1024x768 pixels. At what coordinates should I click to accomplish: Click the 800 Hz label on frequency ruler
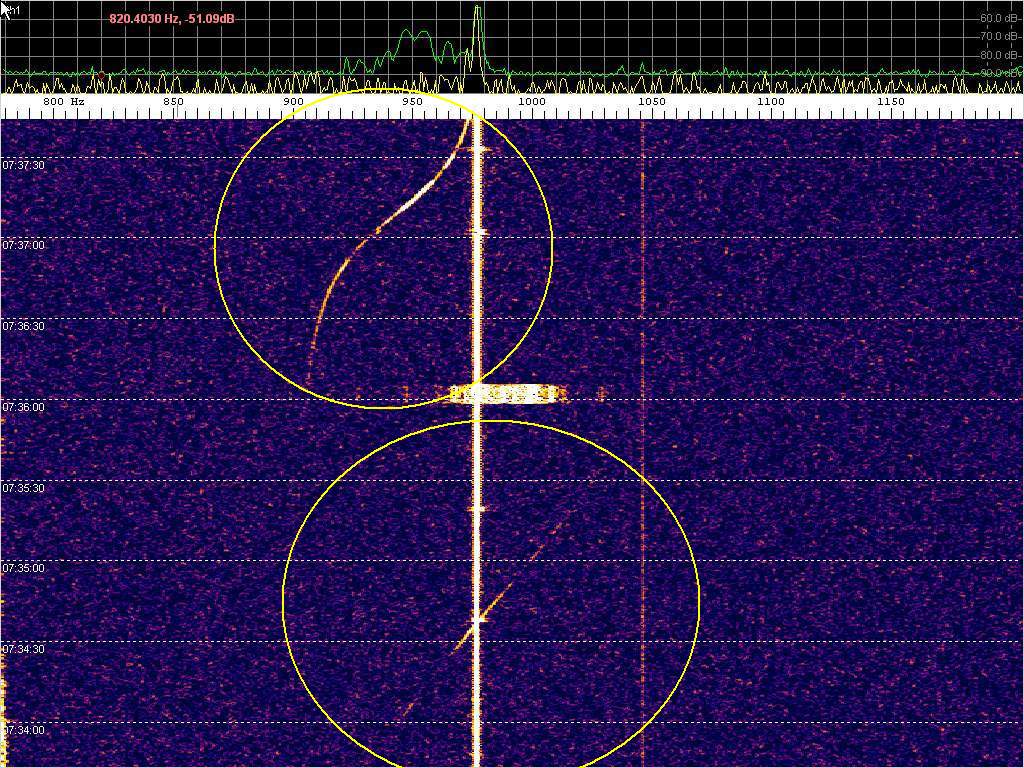point(63,102)
